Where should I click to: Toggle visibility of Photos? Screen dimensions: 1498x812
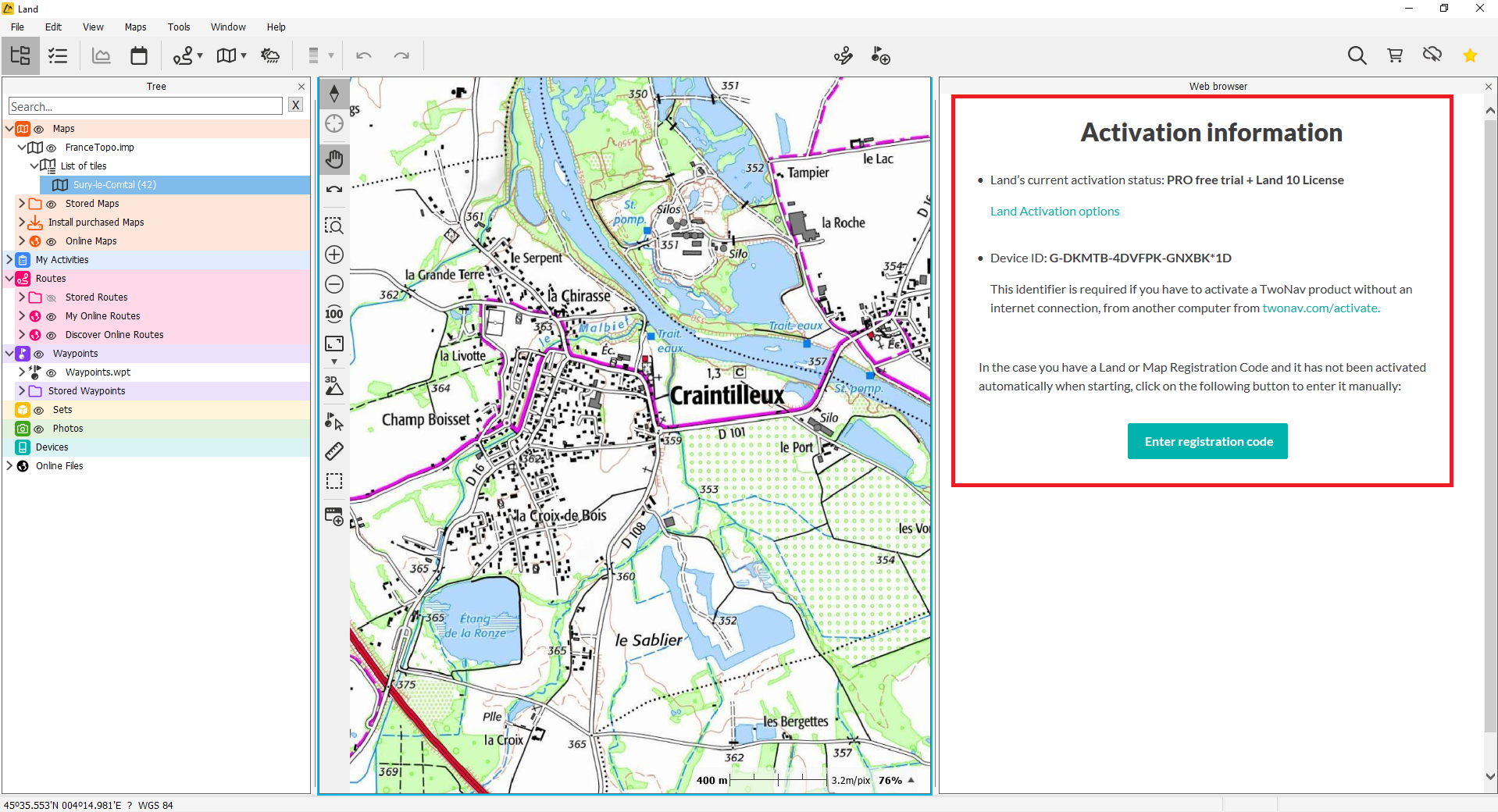(x=39, y=429)
